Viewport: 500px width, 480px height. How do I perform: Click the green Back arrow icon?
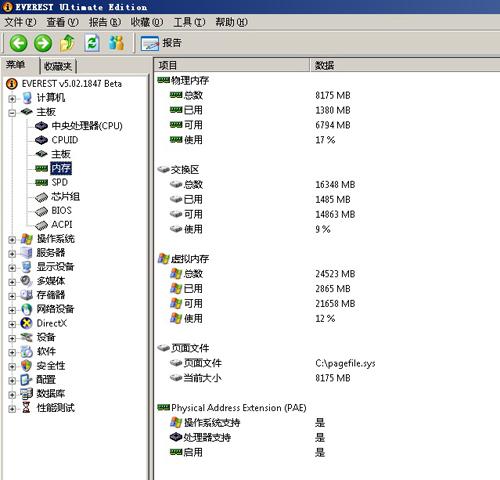pos(18,43)
